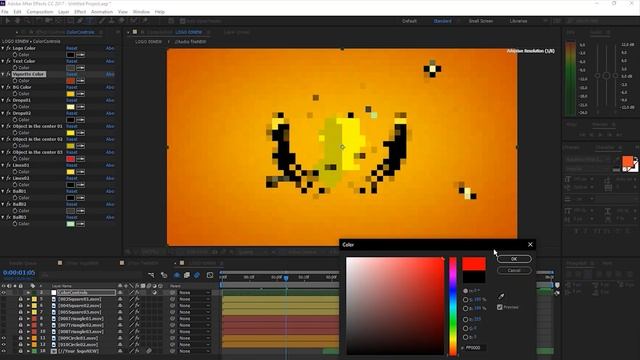The image size is (640, 360).
Task: Click Vignette Color red swatch
Action: coord(71,81)
